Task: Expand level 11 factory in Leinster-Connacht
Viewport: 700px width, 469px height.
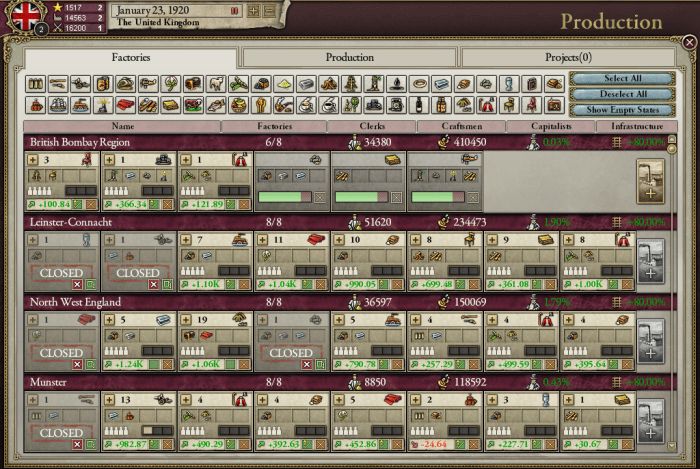Action: coord(263,240)
